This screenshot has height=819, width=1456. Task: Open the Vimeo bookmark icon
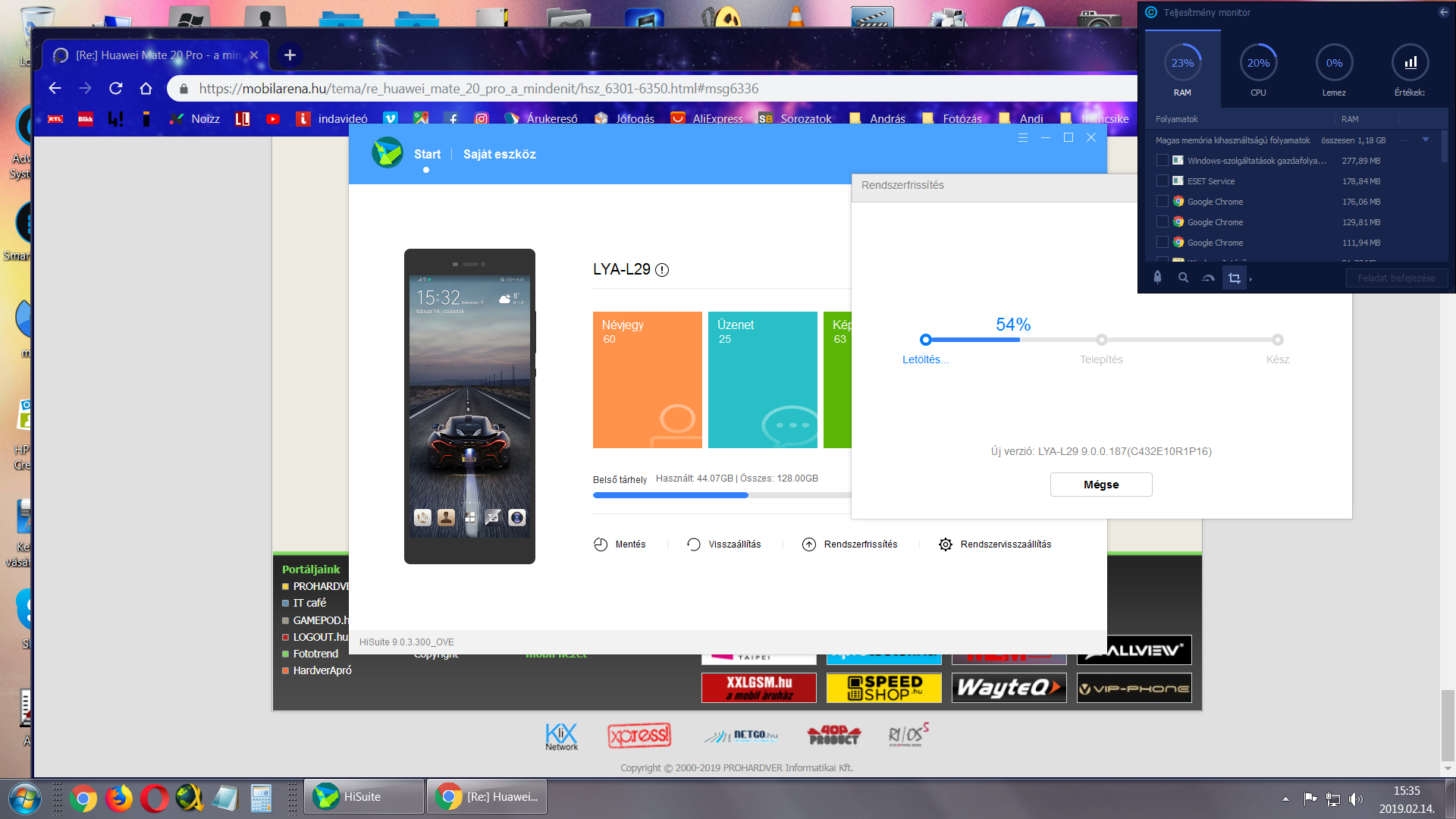(x=391, y=119)
